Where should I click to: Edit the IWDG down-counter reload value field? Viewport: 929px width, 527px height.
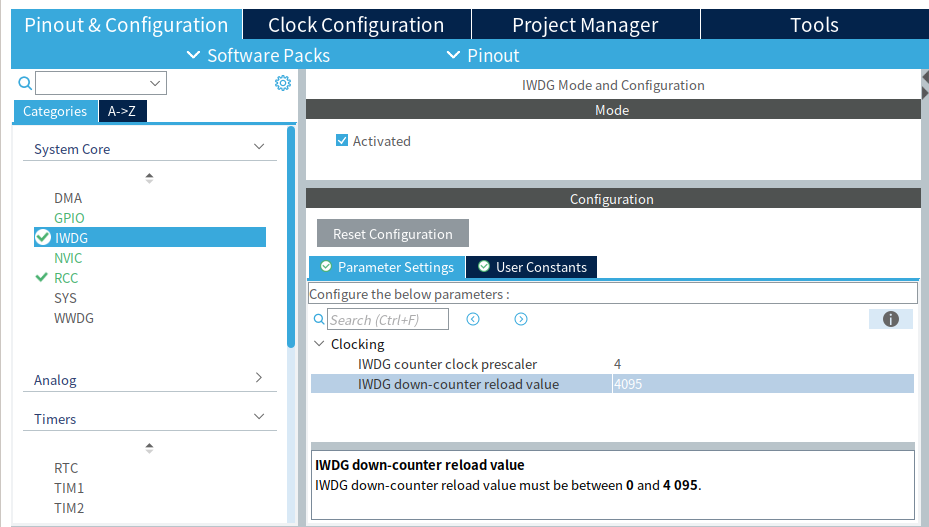(x=760, y=384)
